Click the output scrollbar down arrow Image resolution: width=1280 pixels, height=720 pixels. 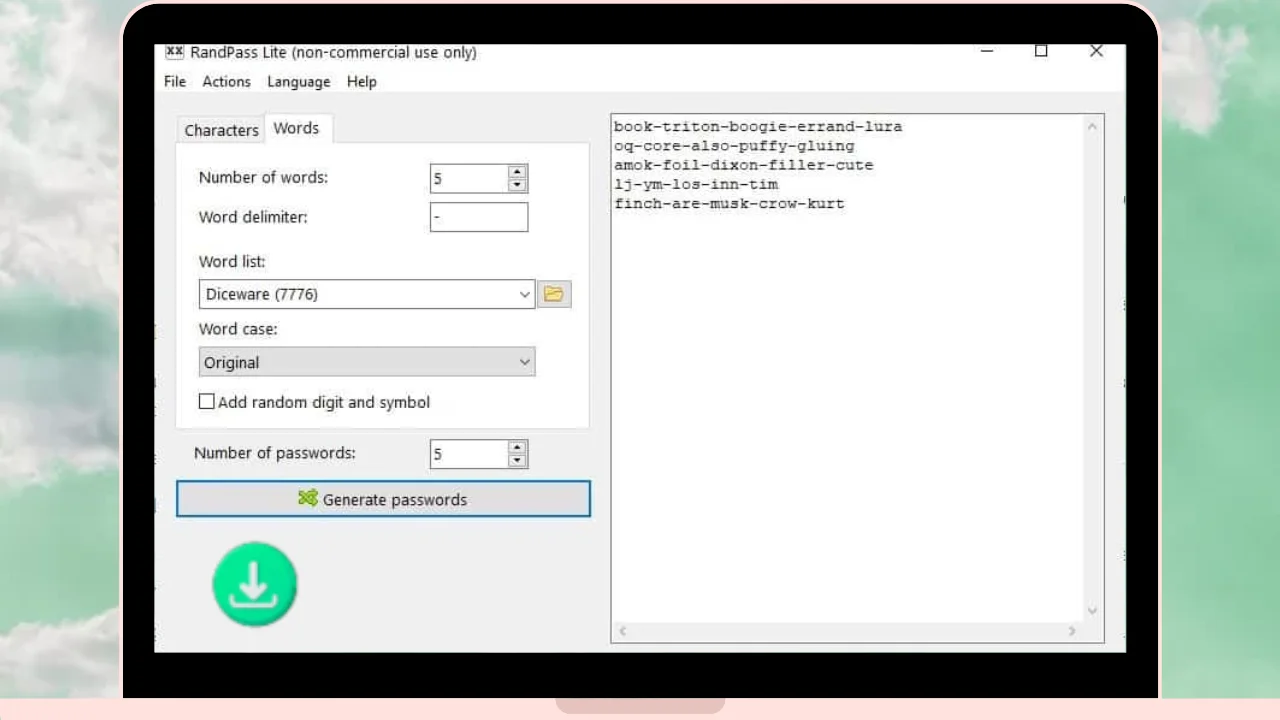pos(1092,611)
